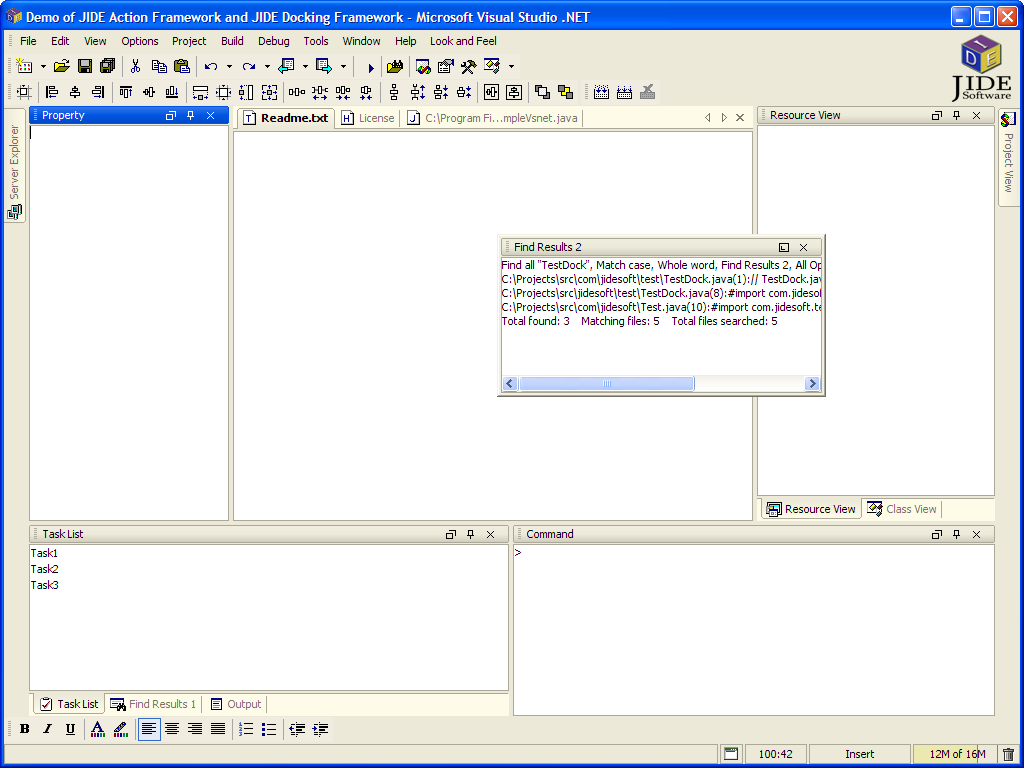
Task: Enable right text alignment
Action: click(x=195, y=729)
